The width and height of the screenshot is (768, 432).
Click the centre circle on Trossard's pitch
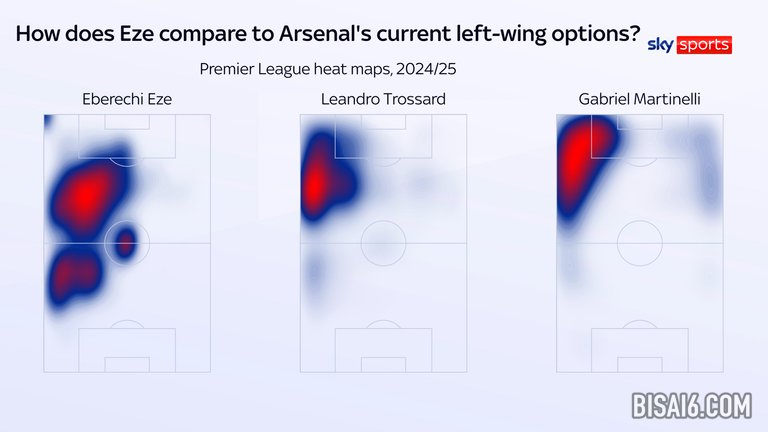click(383, 243)
